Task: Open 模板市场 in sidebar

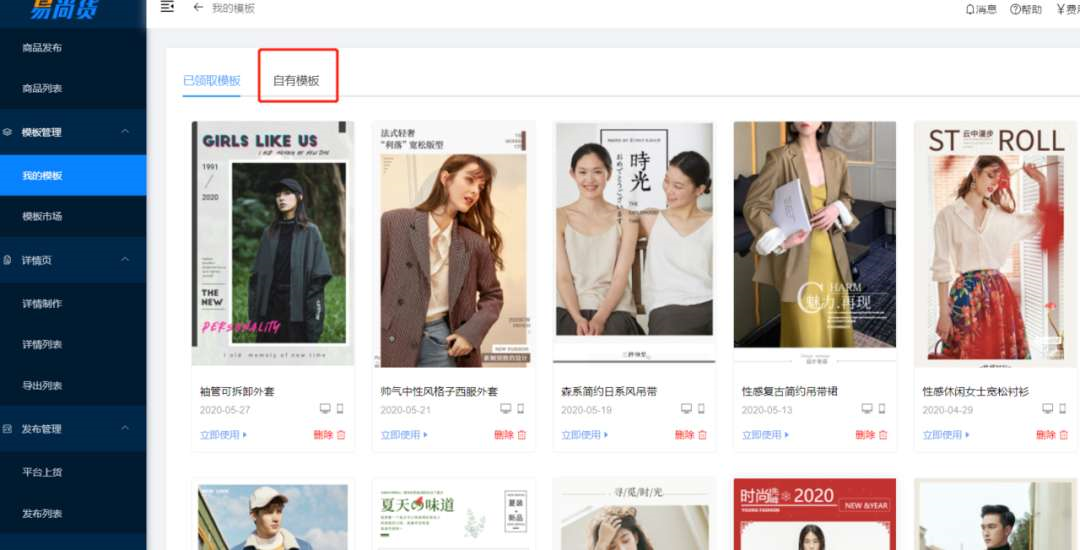Action: point(42,216)
